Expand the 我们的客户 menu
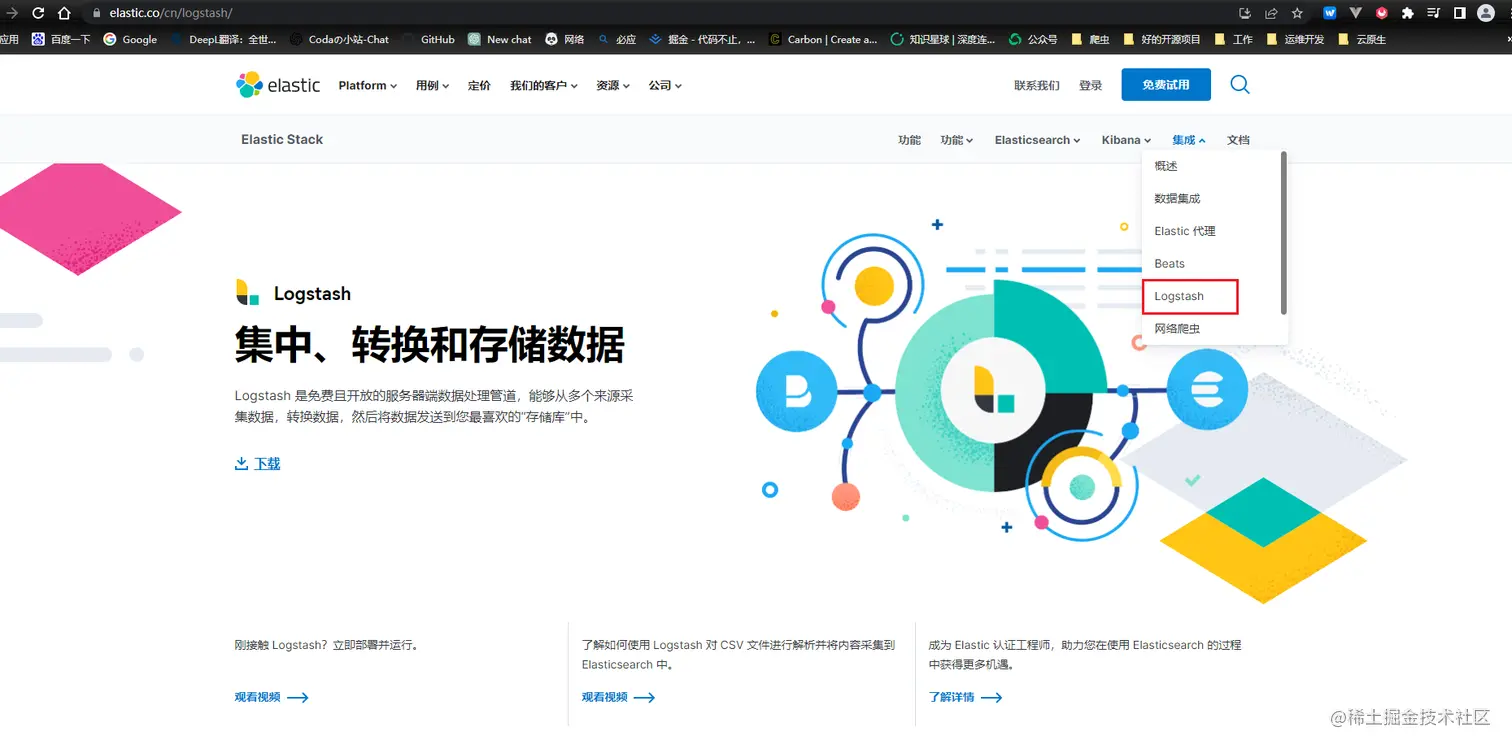The width and height of the screenshot is (1512, 749). (x=543, y=85)
